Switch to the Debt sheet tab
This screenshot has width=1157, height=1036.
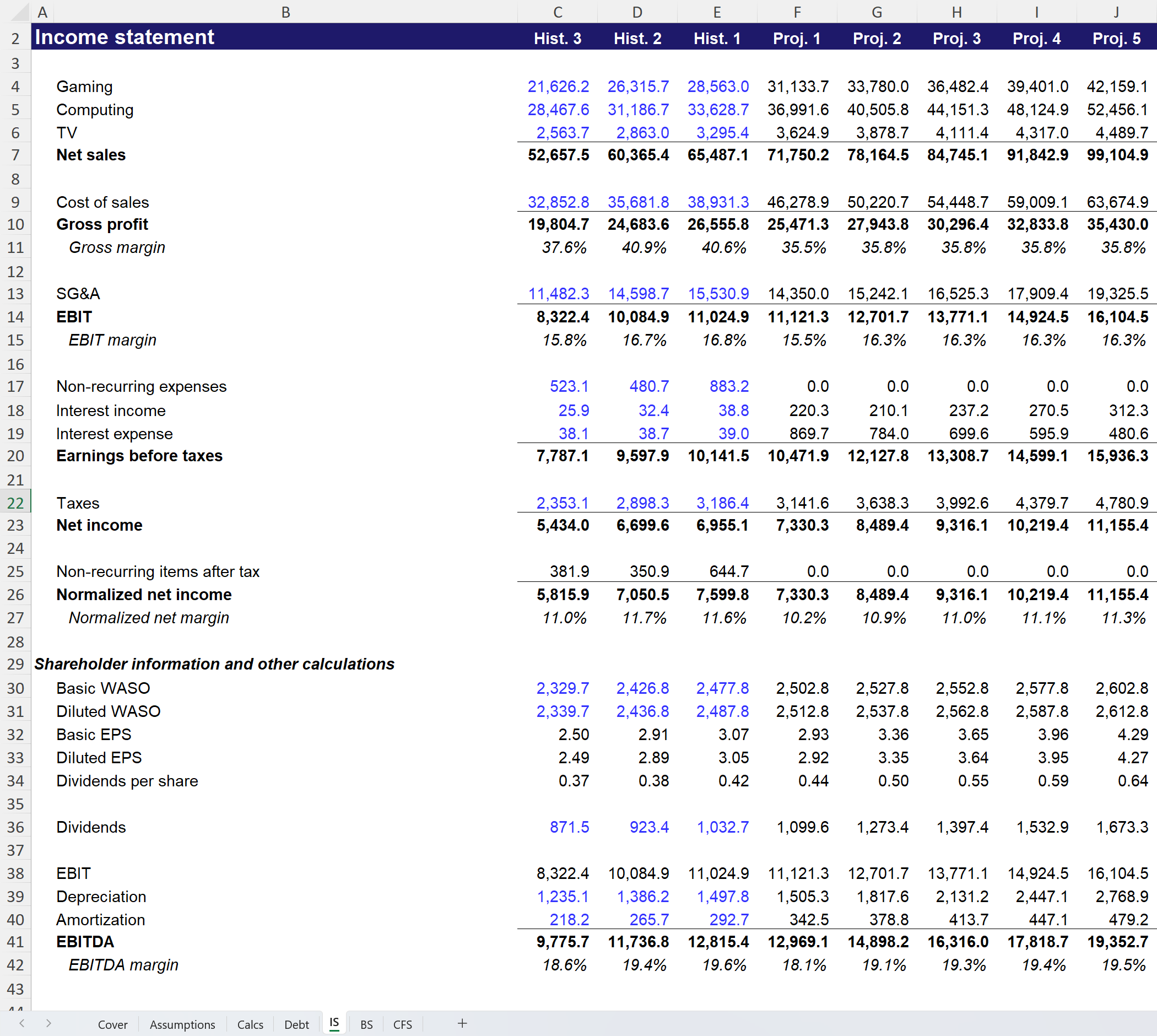point(296,1024)
